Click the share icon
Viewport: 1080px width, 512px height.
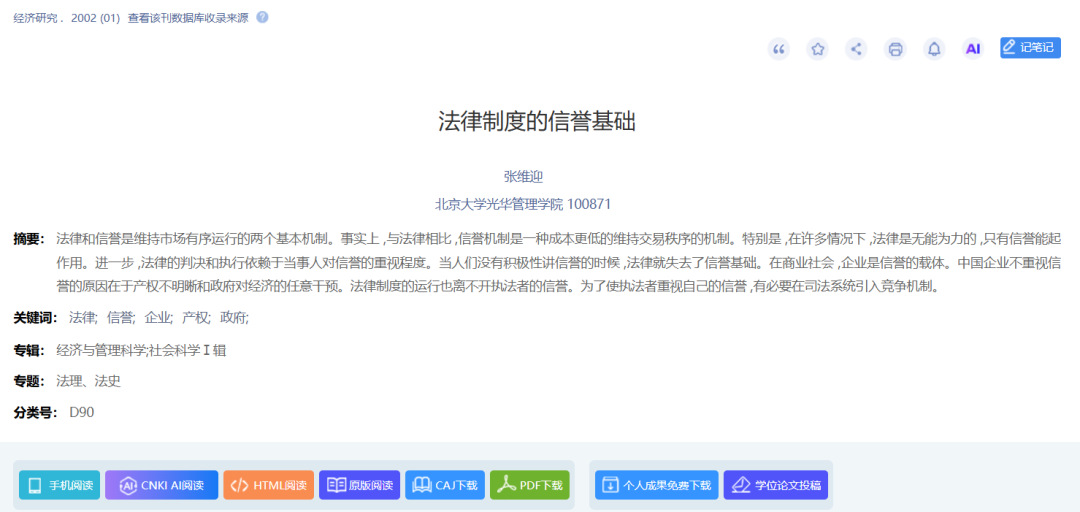pyautogui.click(x=855, y=49)
